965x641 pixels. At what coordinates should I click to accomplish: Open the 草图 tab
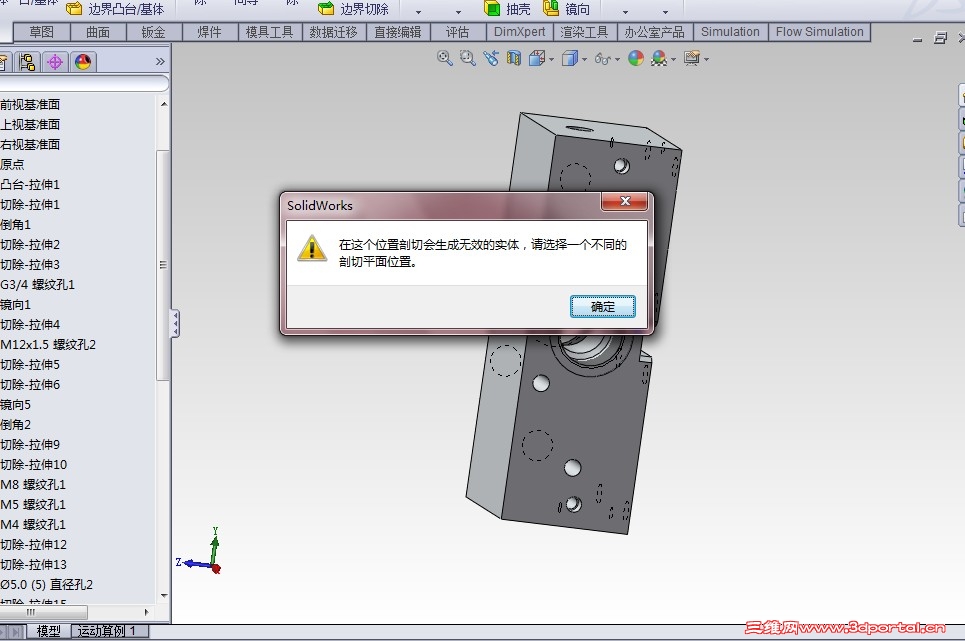click(x=41, y=32)
